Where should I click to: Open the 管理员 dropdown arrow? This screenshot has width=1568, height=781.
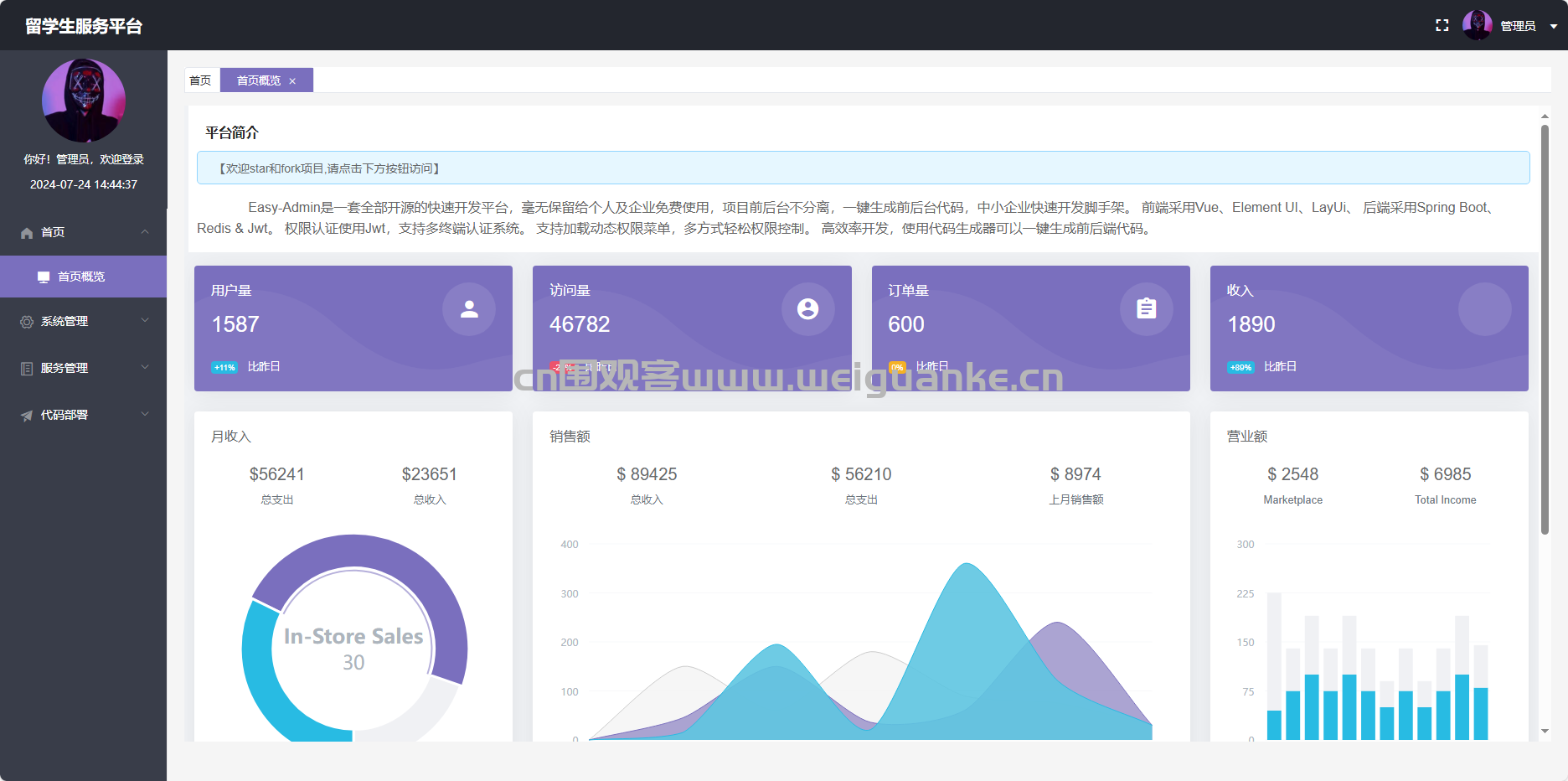[1553, 27]
